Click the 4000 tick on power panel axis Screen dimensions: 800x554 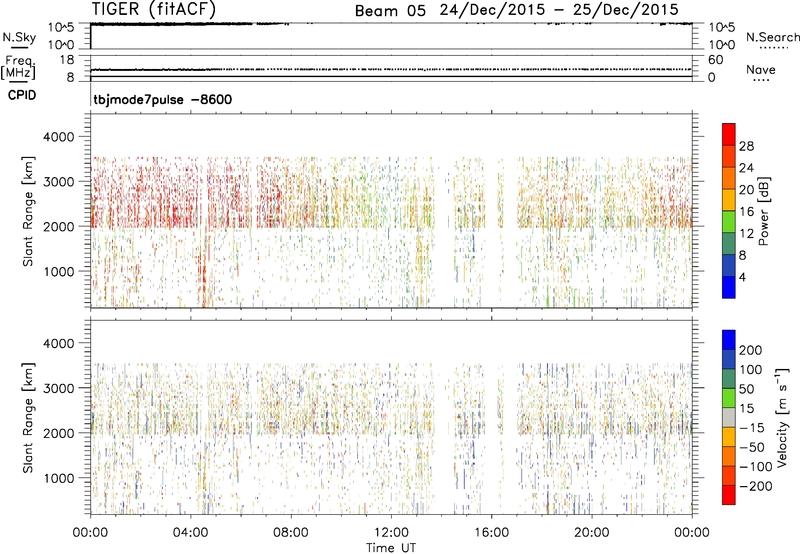pos(59,137)
